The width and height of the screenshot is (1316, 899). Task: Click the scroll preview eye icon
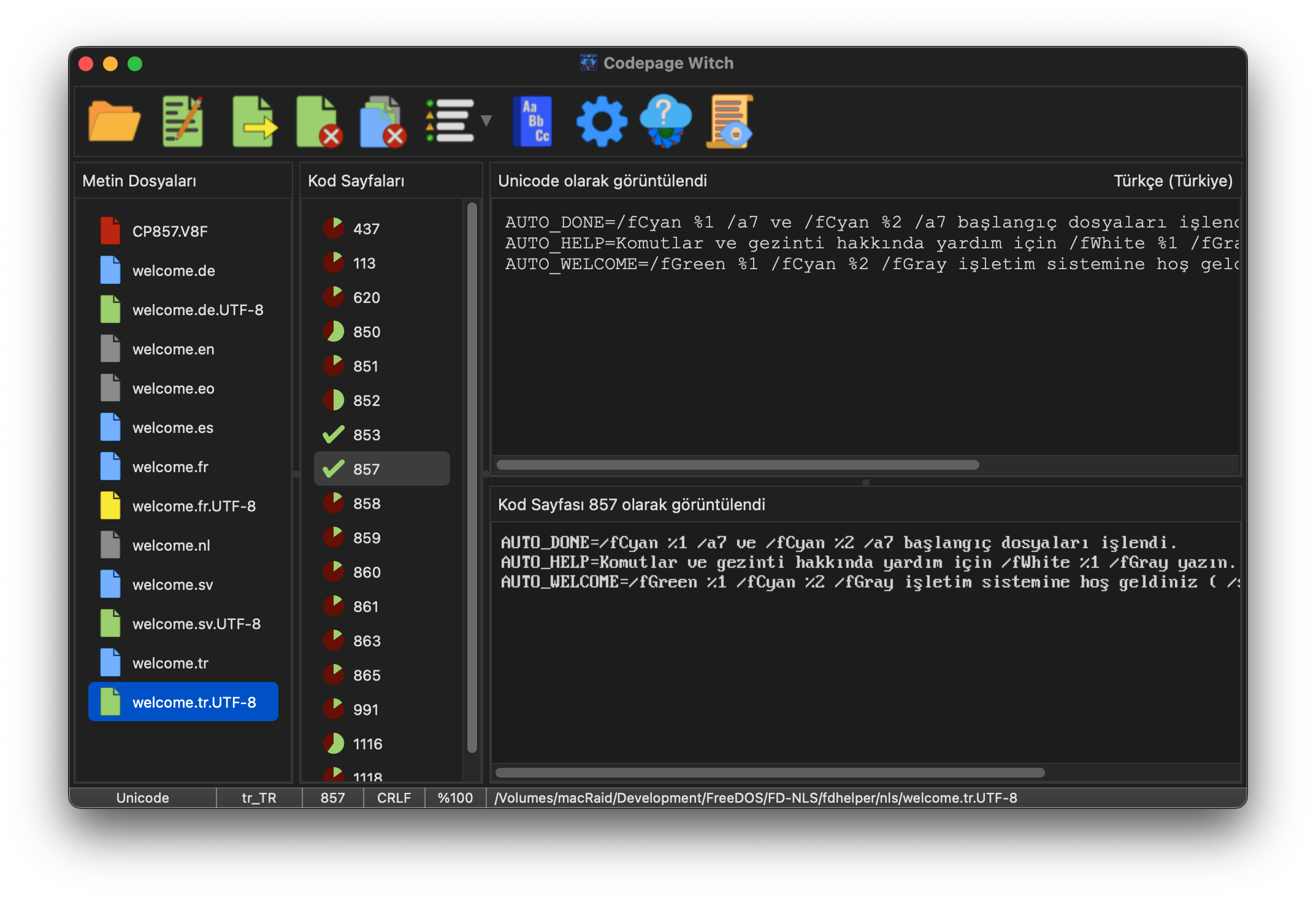click(x=730, y=121)
